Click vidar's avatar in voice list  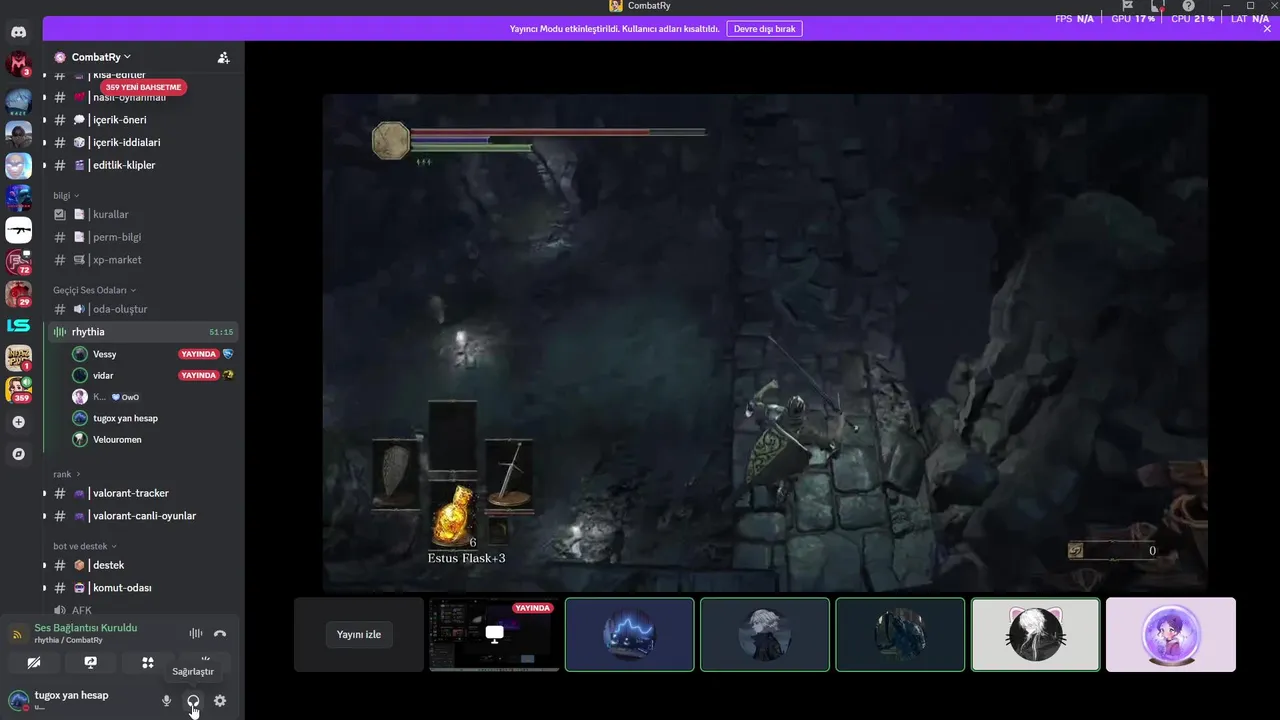[x=80, y=375]
